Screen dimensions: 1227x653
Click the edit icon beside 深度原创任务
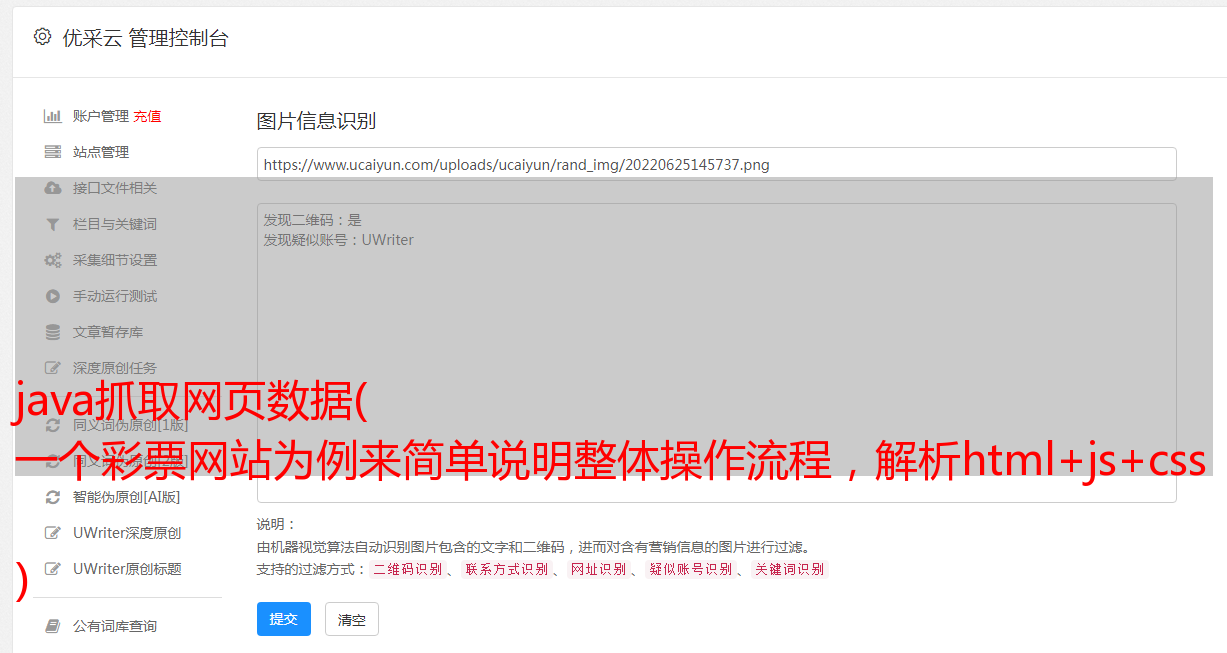click(x=53, y=368)
